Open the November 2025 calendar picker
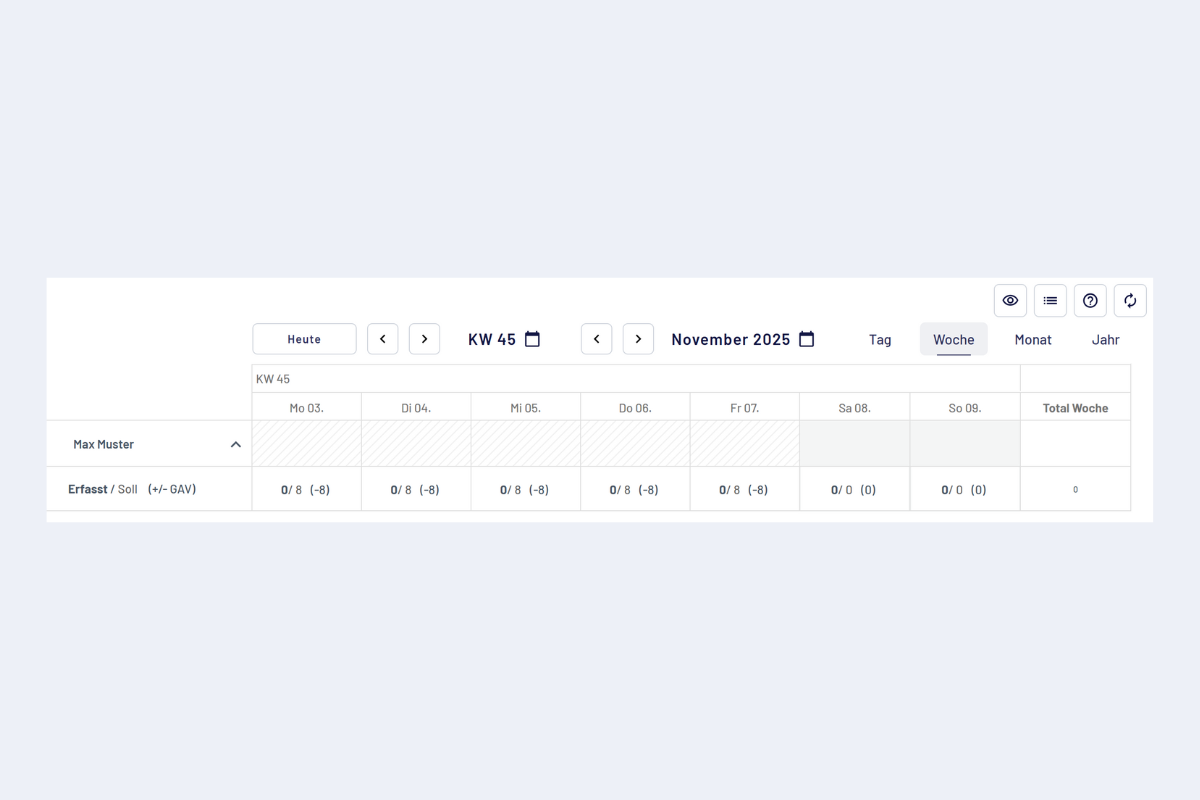 point(806,339)
